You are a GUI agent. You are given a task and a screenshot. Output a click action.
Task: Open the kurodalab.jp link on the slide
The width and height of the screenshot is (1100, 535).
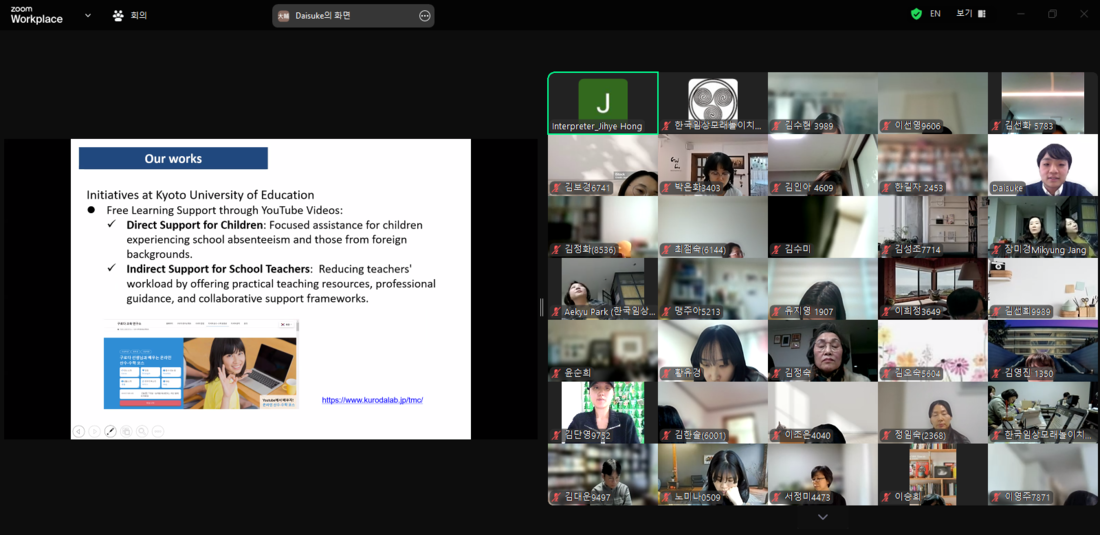coord(373,400)
